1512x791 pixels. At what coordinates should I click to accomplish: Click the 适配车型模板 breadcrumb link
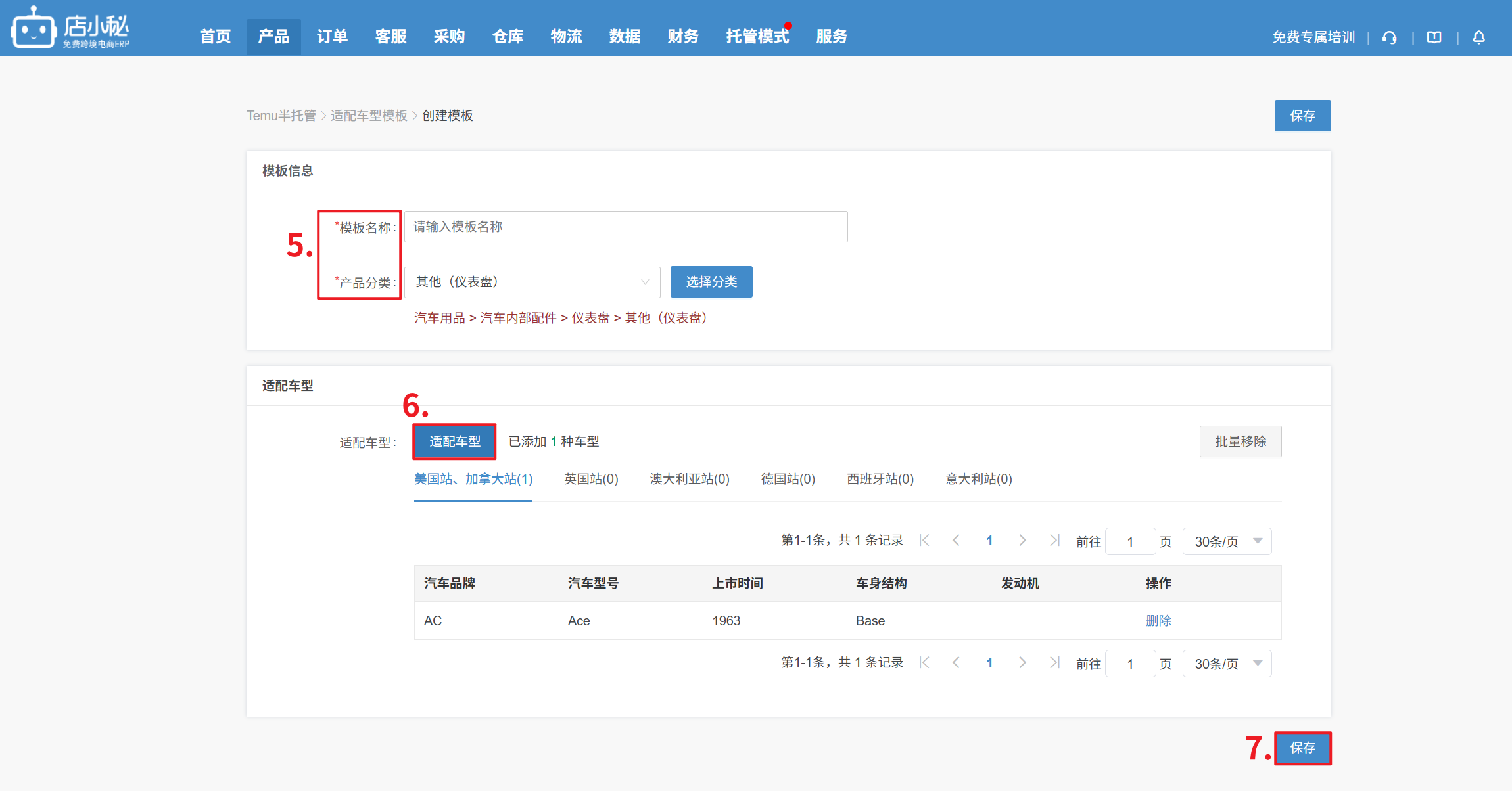(369, 116)
